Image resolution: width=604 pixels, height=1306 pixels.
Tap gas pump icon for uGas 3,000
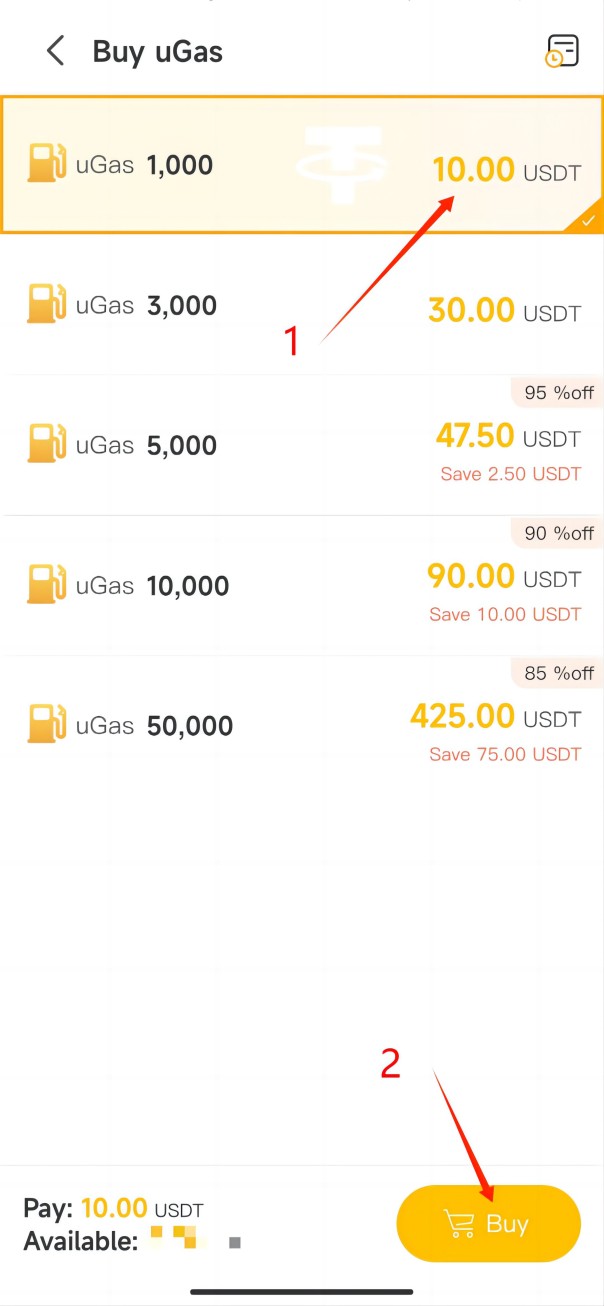click(47, 304)
